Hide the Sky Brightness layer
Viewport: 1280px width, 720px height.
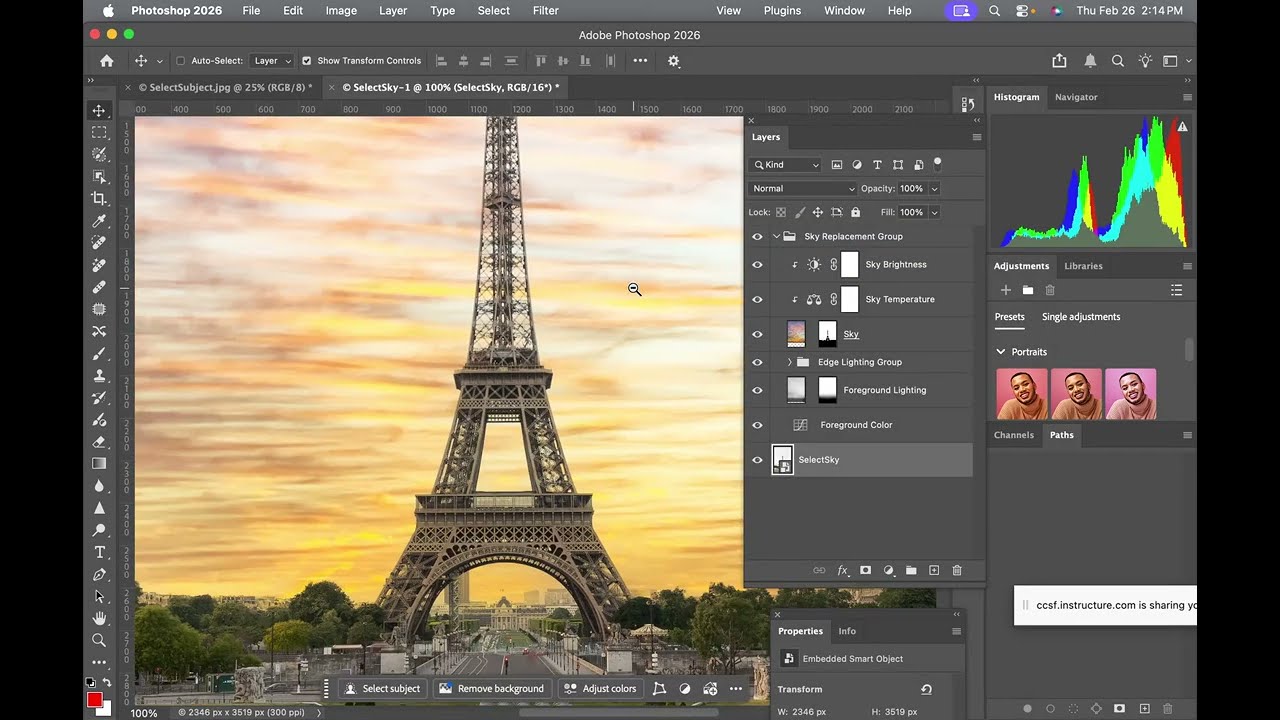point(757,265)
